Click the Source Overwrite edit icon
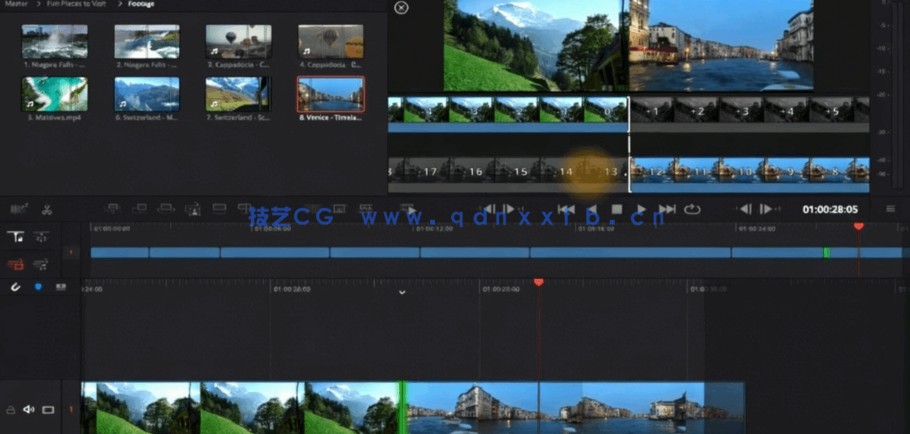 245,209
